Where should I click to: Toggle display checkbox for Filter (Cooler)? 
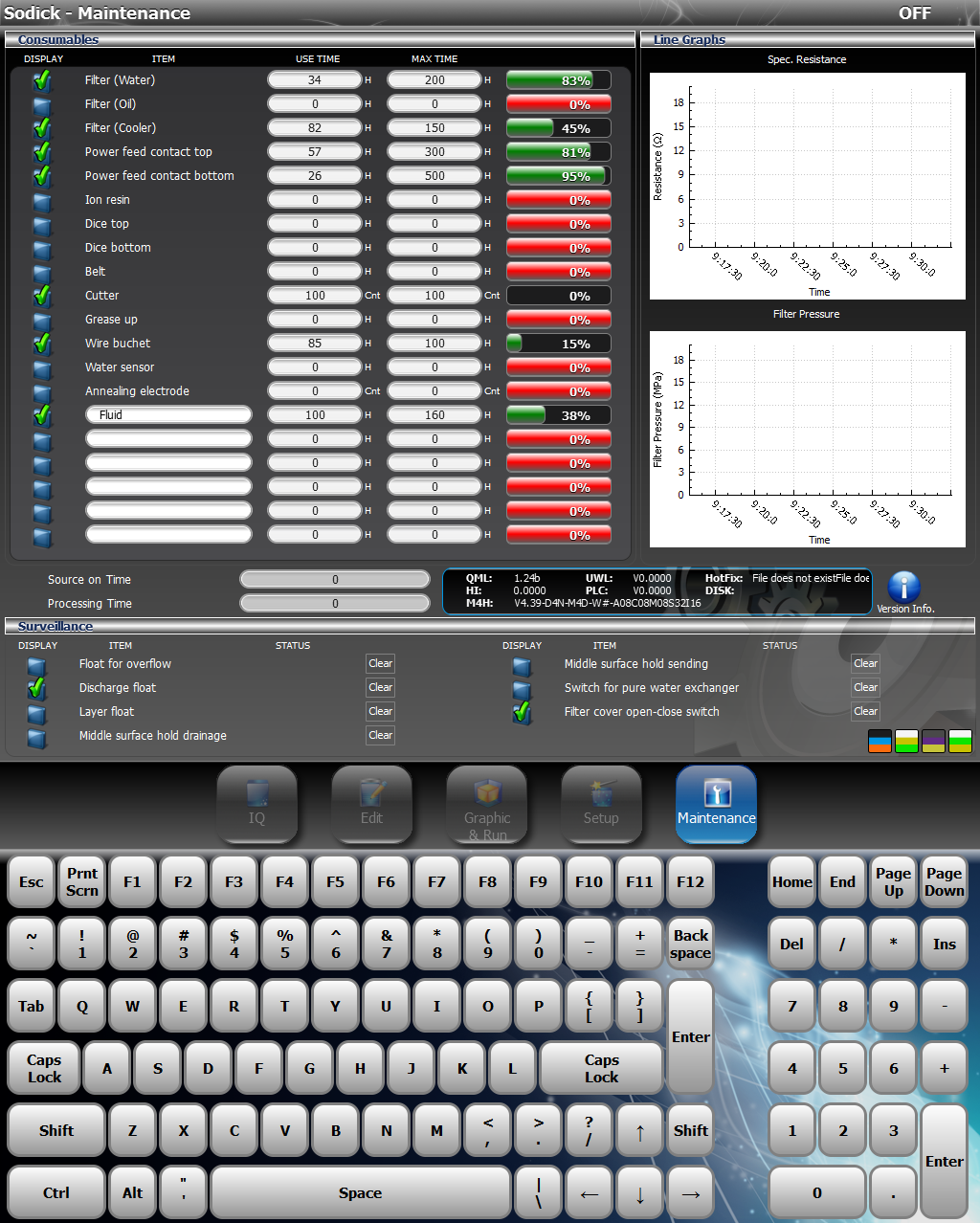point(42,128)
